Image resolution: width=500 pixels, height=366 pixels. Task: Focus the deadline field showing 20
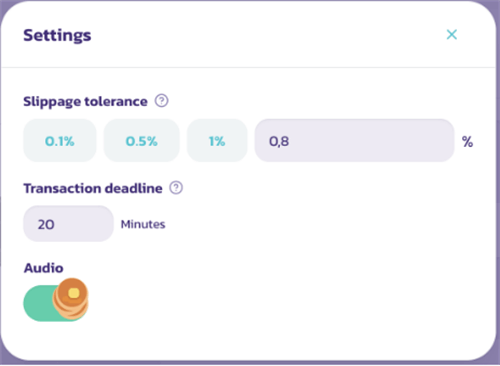point(68,224)
